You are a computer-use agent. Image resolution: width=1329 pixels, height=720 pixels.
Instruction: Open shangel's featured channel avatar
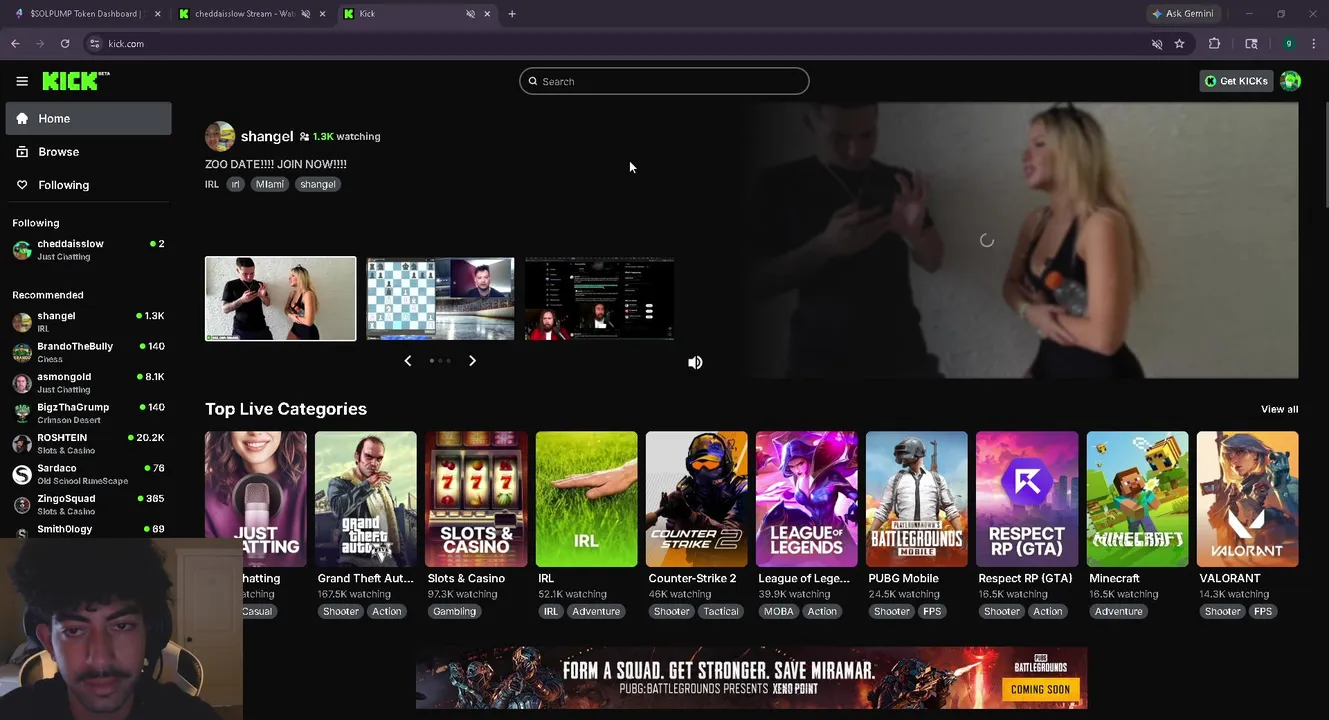pos(220,136)
